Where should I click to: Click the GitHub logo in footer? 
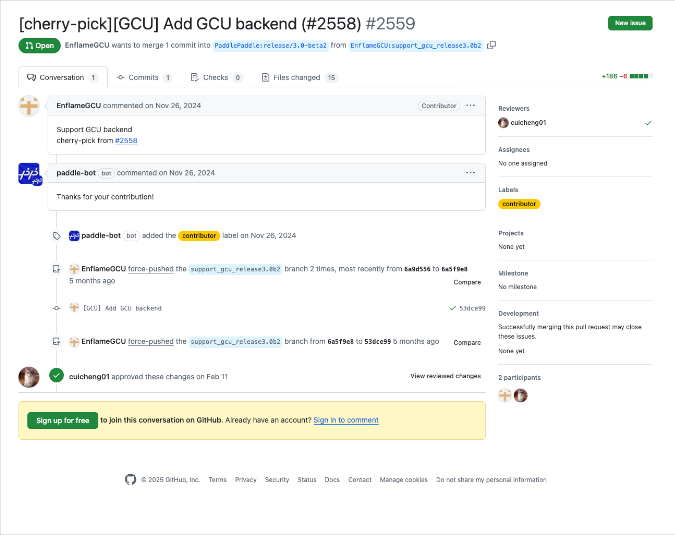[130, 479]
